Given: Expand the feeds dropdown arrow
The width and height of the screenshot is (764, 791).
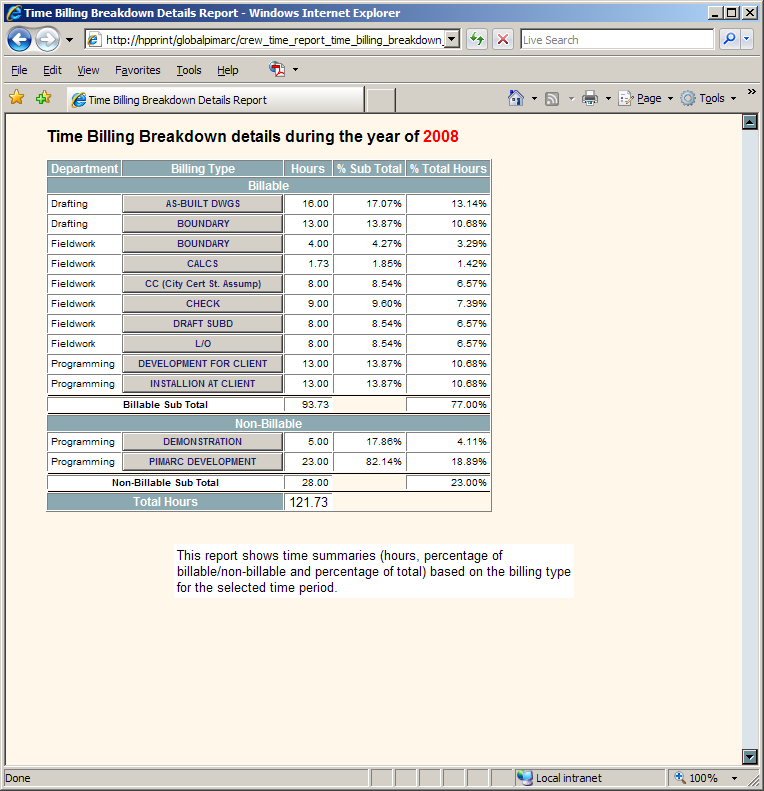Looking at the screenshot, I should click(572, 98).
